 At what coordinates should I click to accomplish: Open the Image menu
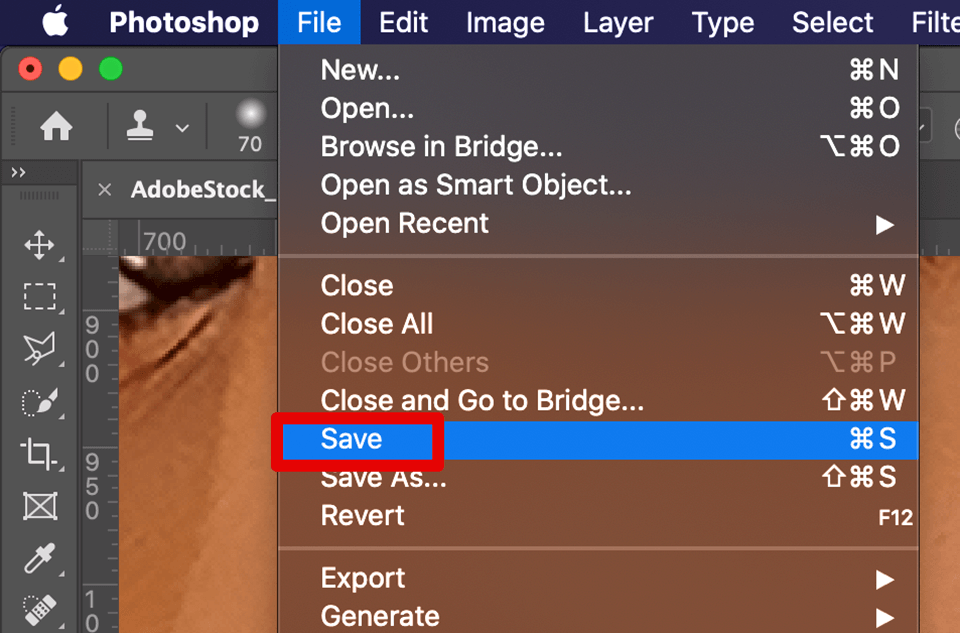coord(505,22)
